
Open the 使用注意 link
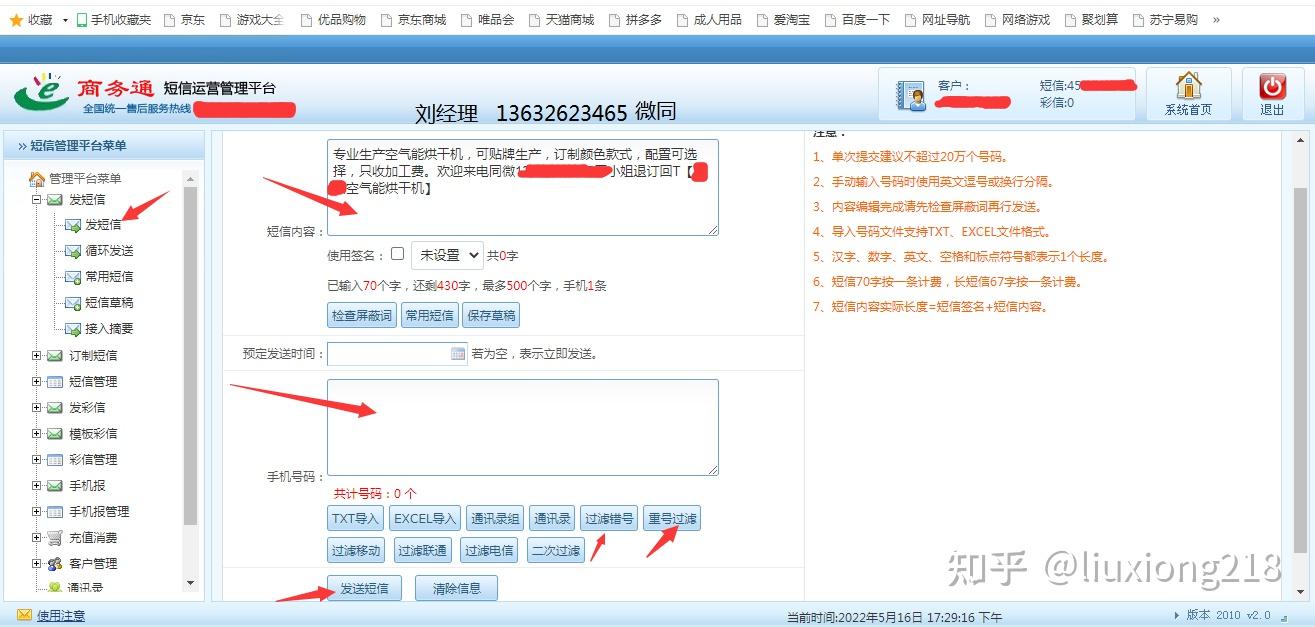tap(61, 615)
